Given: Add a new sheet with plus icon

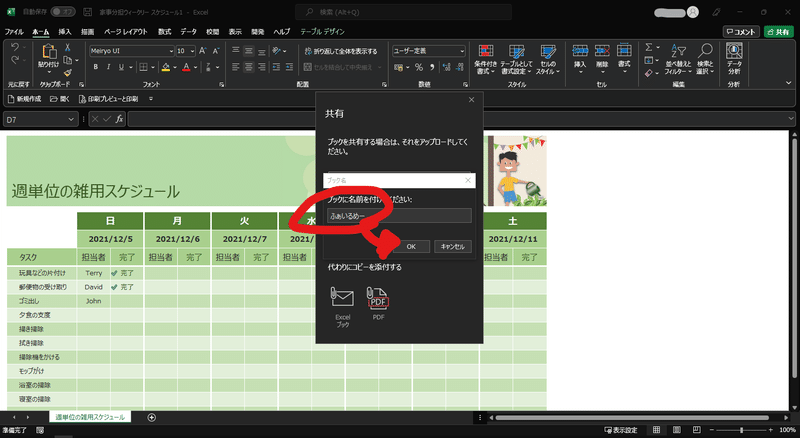Looking at the screenshot, I should (x=152, y=417).
